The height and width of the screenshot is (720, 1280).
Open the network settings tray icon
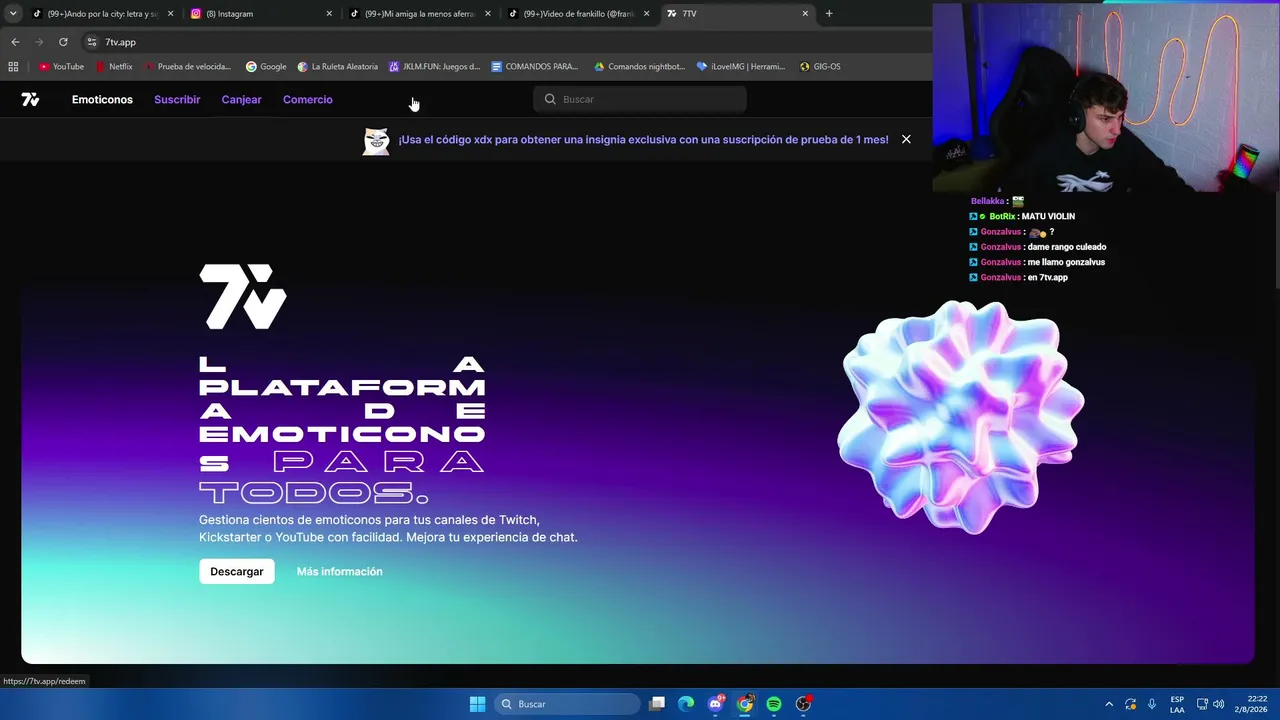click(1202, 704)
